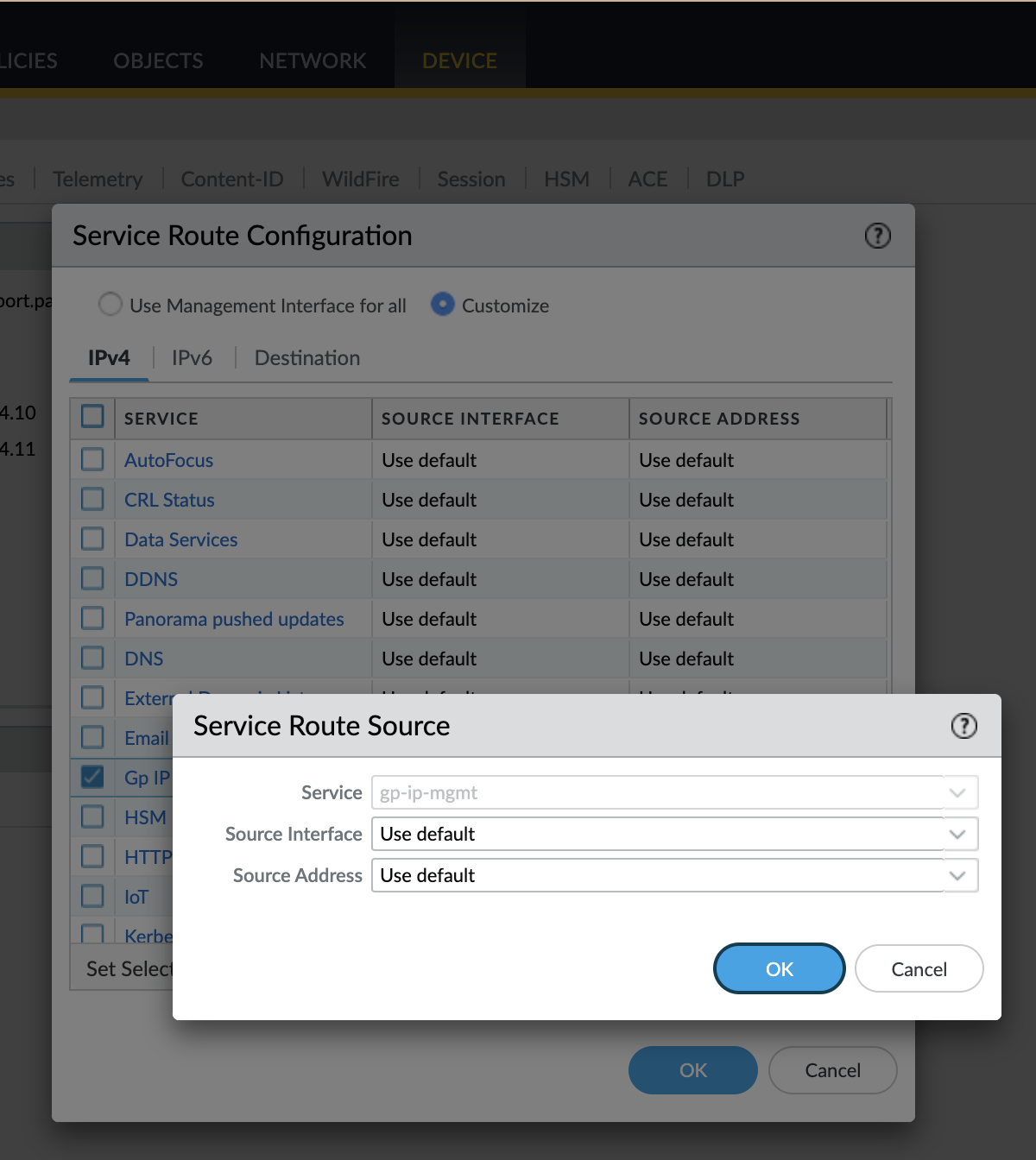Select the Customize radio button

coord(443,305)
